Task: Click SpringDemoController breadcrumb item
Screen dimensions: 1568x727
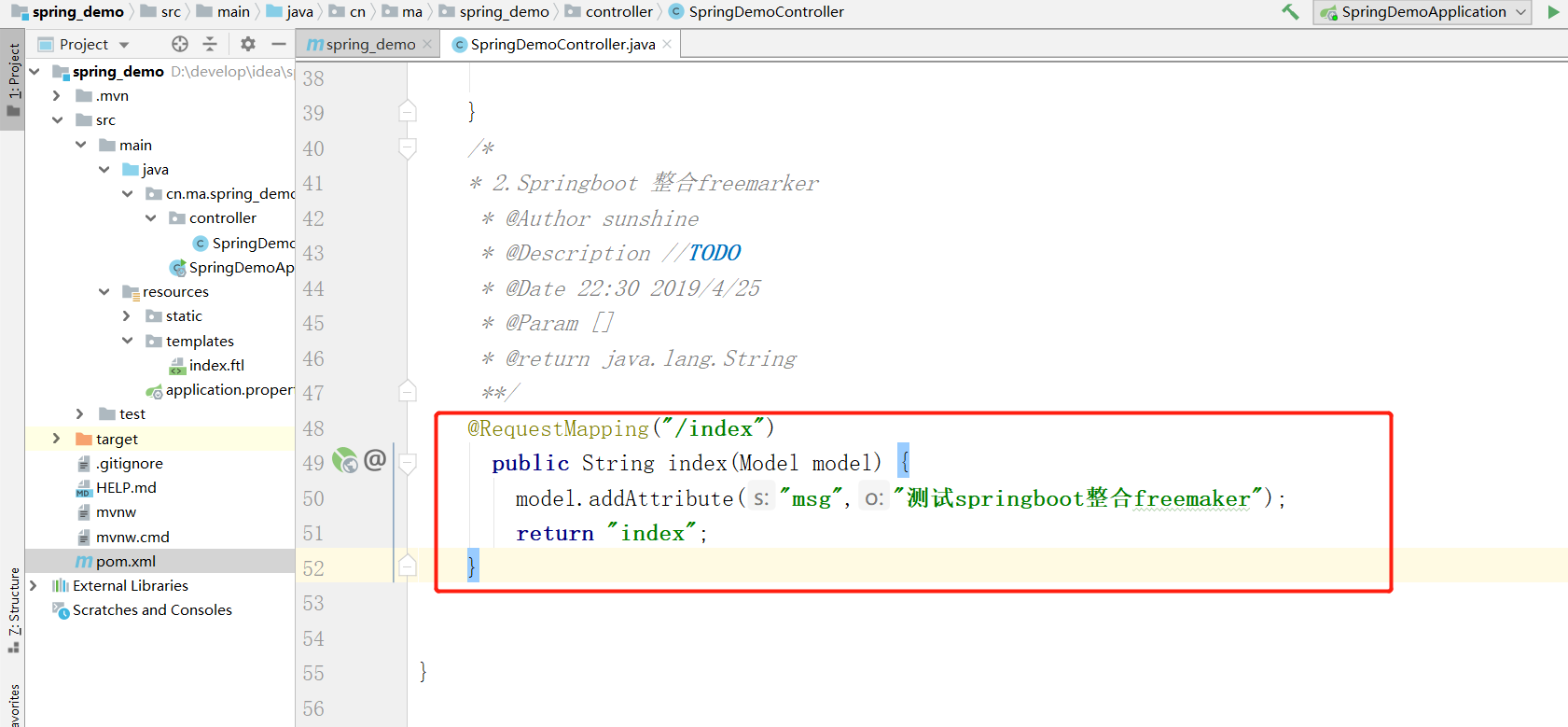Action: click(x=756, y=11)
